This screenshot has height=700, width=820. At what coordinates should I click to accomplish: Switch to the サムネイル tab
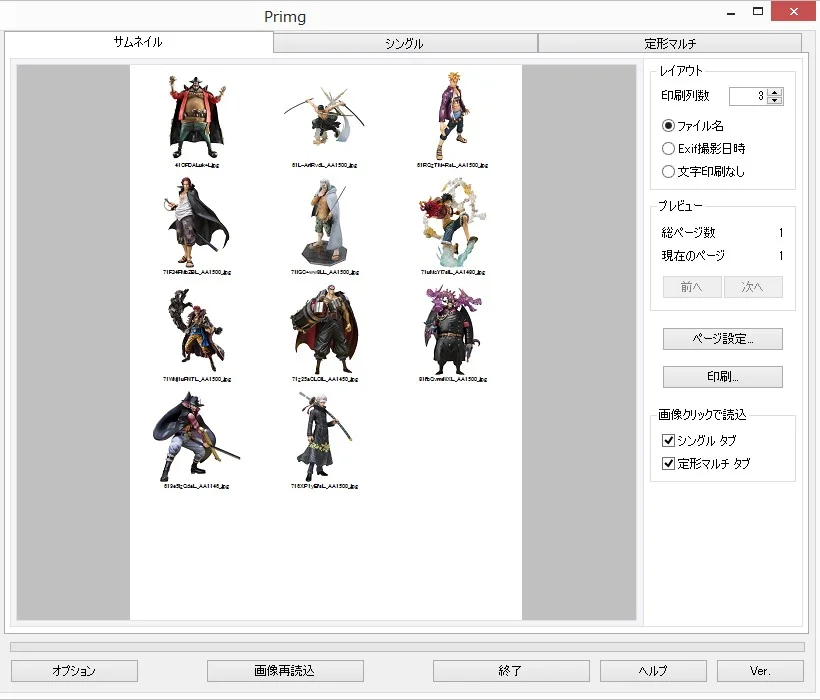coord(139,42)
